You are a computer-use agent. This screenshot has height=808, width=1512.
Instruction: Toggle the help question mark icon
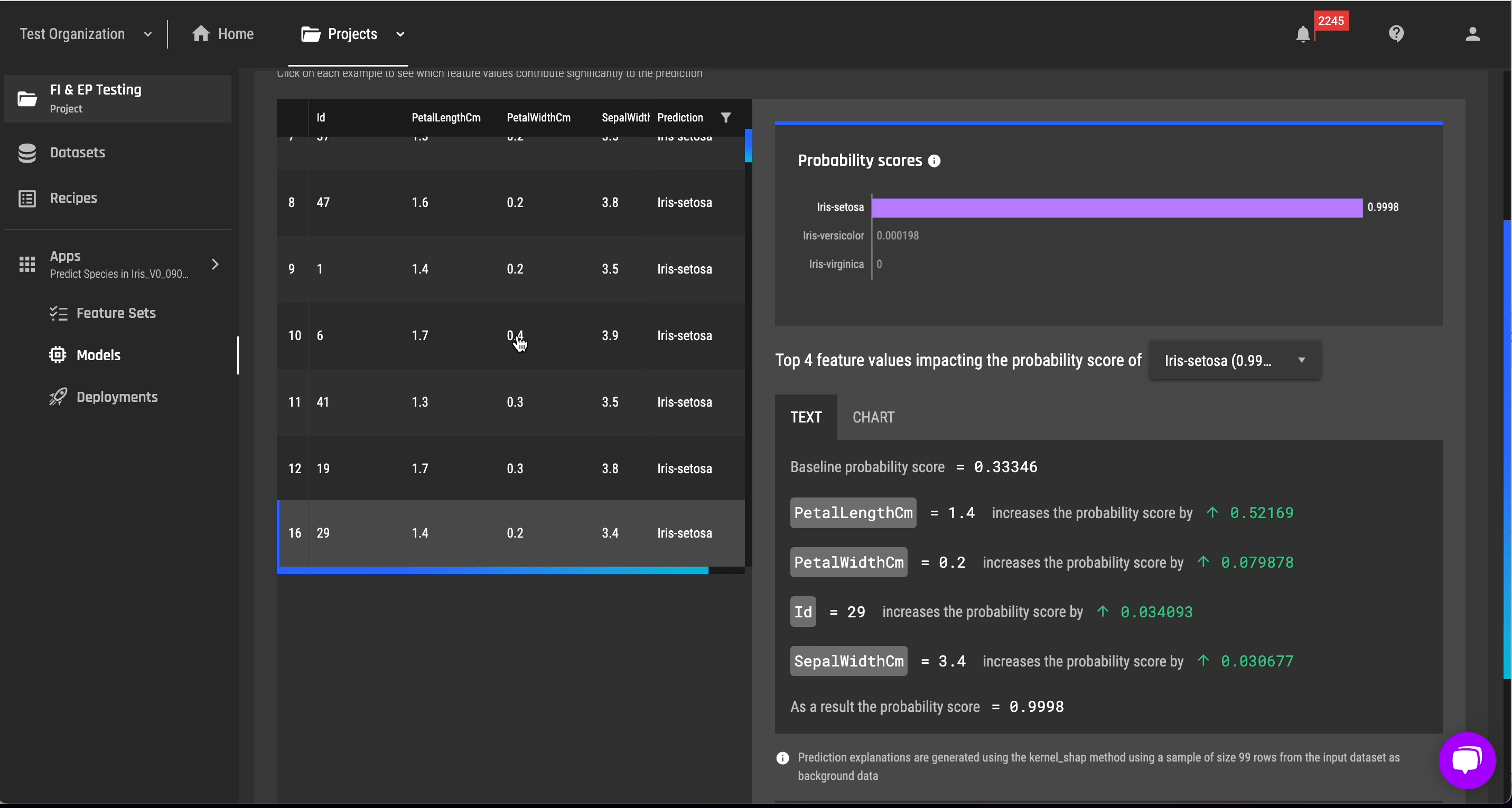(1397, 34)
